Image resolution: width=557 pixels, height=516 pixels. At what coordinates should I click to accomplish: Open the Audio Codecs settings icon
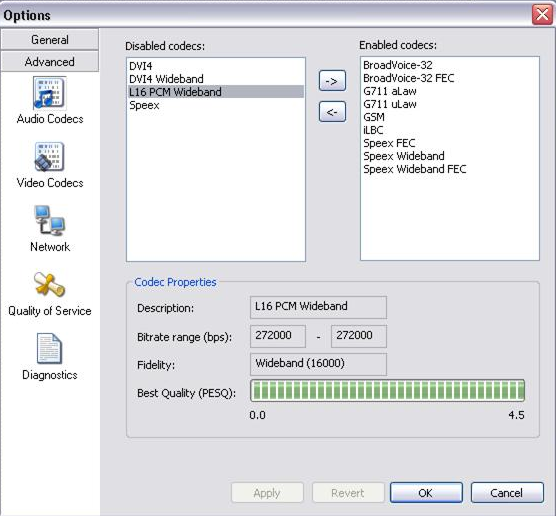point(49,93)
